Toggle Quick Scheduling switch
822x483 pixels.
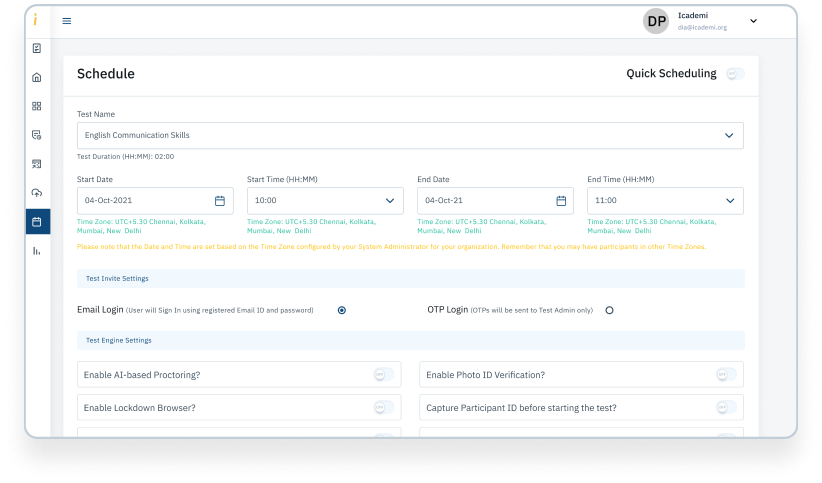click(x=735, y=74)
